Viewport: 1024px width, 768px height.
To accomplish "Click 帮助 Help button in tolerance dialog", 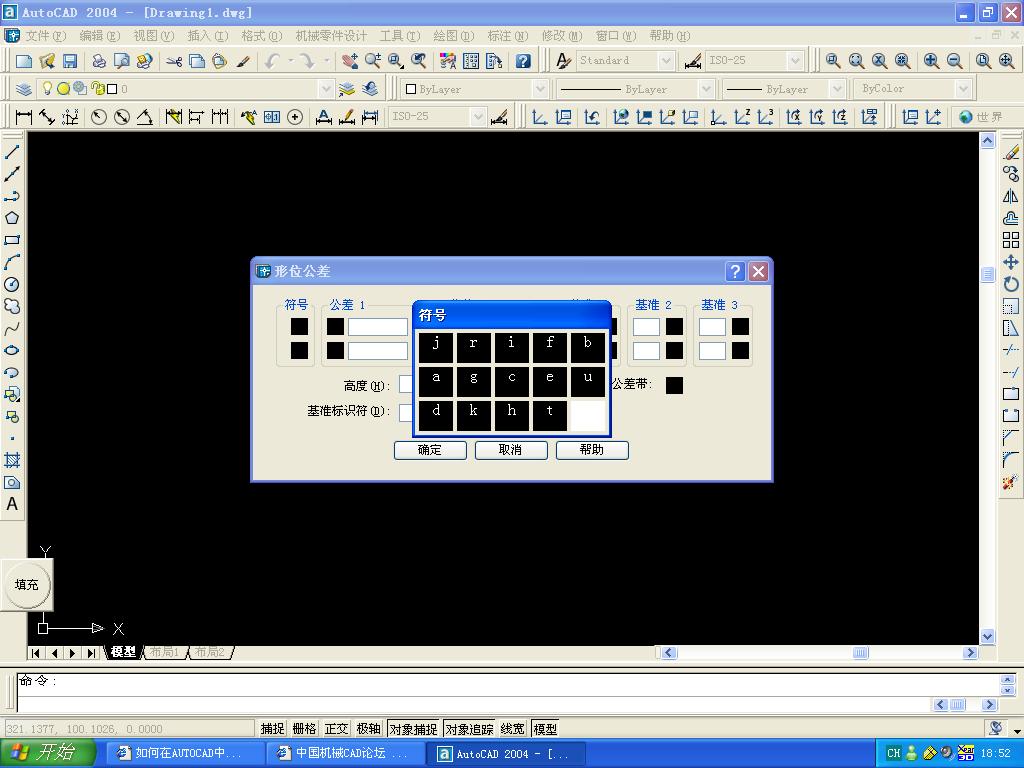I will (592, 450).
